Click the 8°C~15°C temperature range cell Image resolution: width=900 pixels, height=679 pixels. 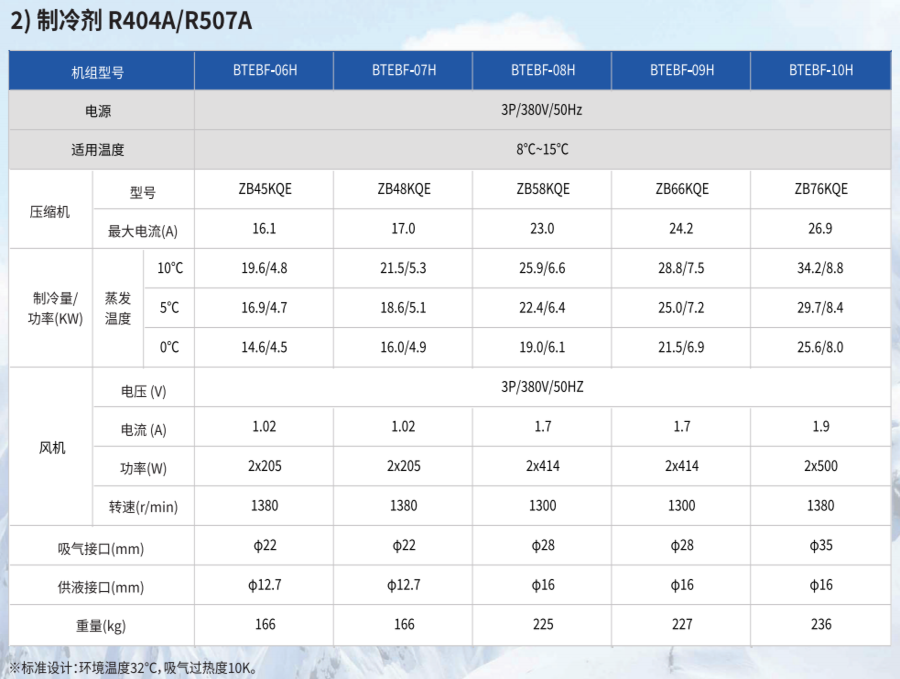(x=542, y=149)
